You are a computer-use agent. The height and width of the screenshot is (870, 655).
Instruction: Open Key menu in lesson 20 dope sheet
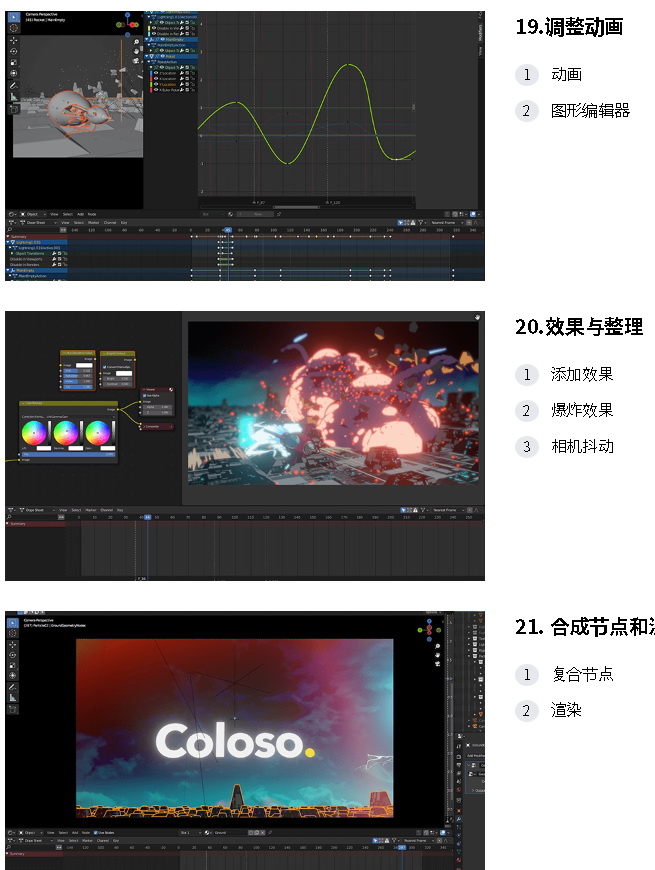pyautogui.click(x=120, y=509)
